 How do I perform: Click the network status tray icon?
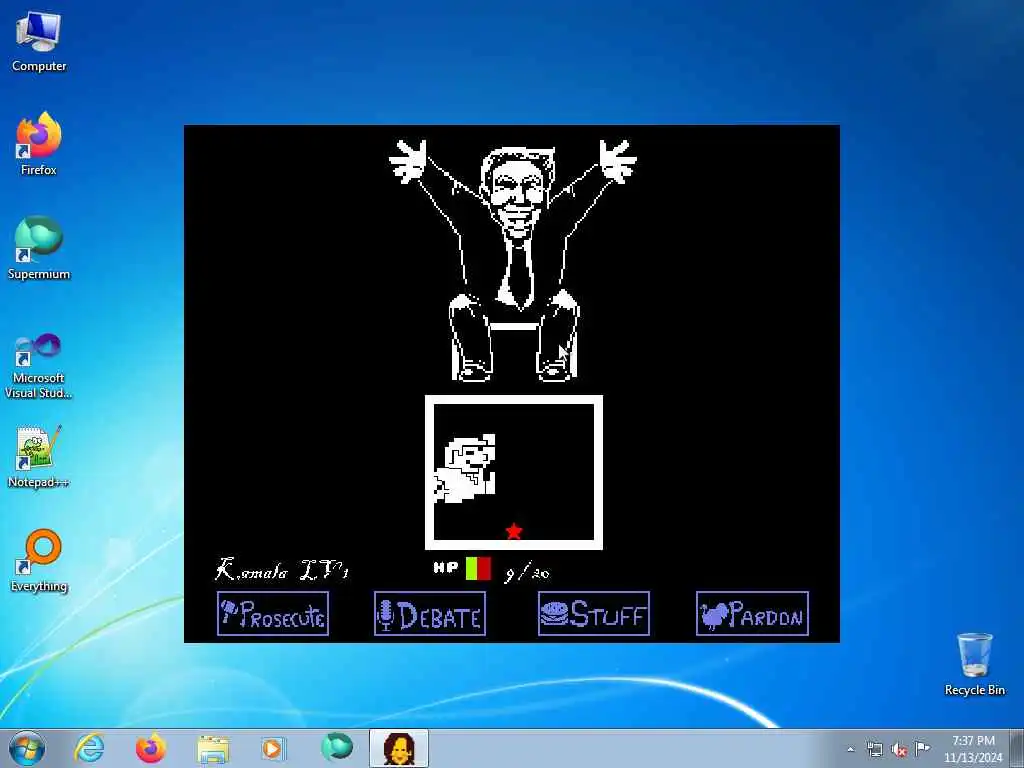(874, 749)
